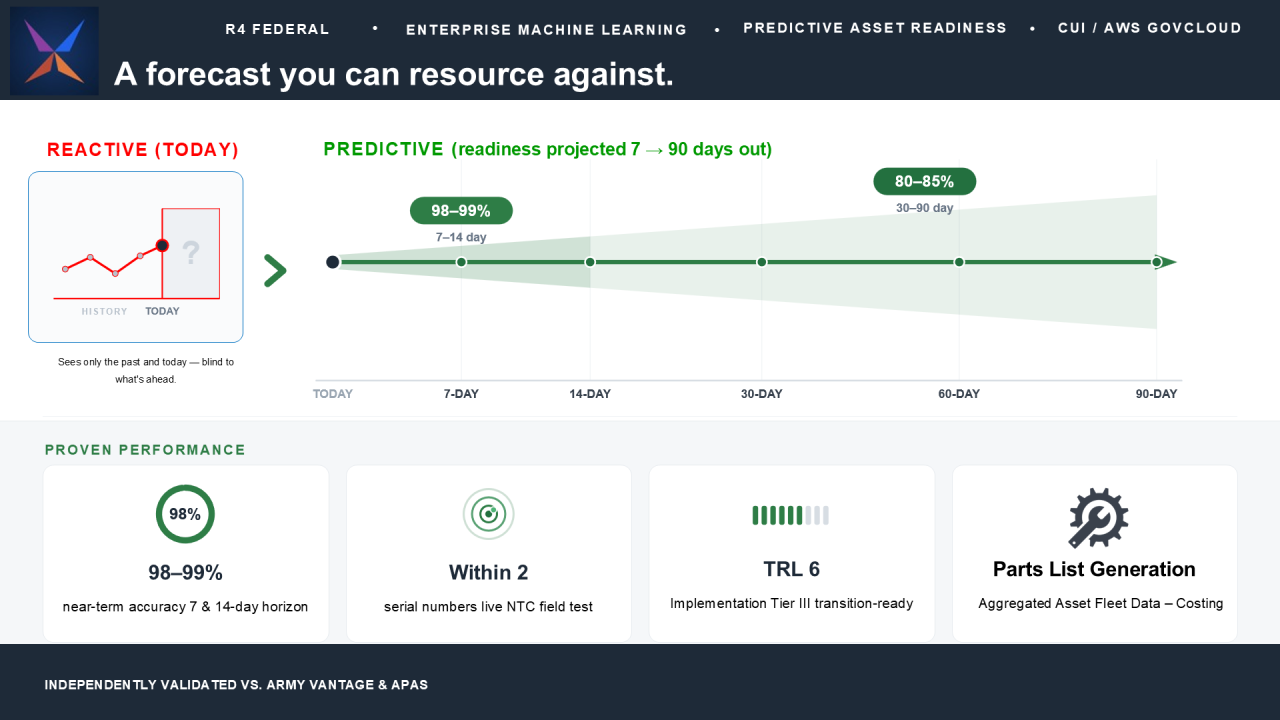The image size is (1280, 720).
Task: Click the 7-DAY axis label
Action: 461,394
